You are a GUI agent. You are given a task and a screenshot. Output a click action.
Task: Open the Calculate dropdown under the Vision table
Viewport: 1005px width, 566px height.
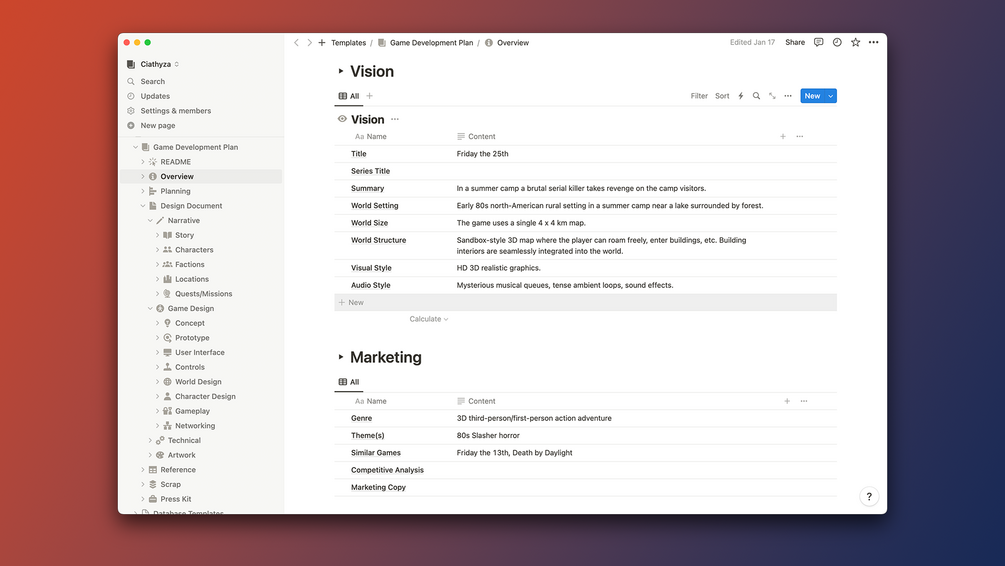point(429,319)
